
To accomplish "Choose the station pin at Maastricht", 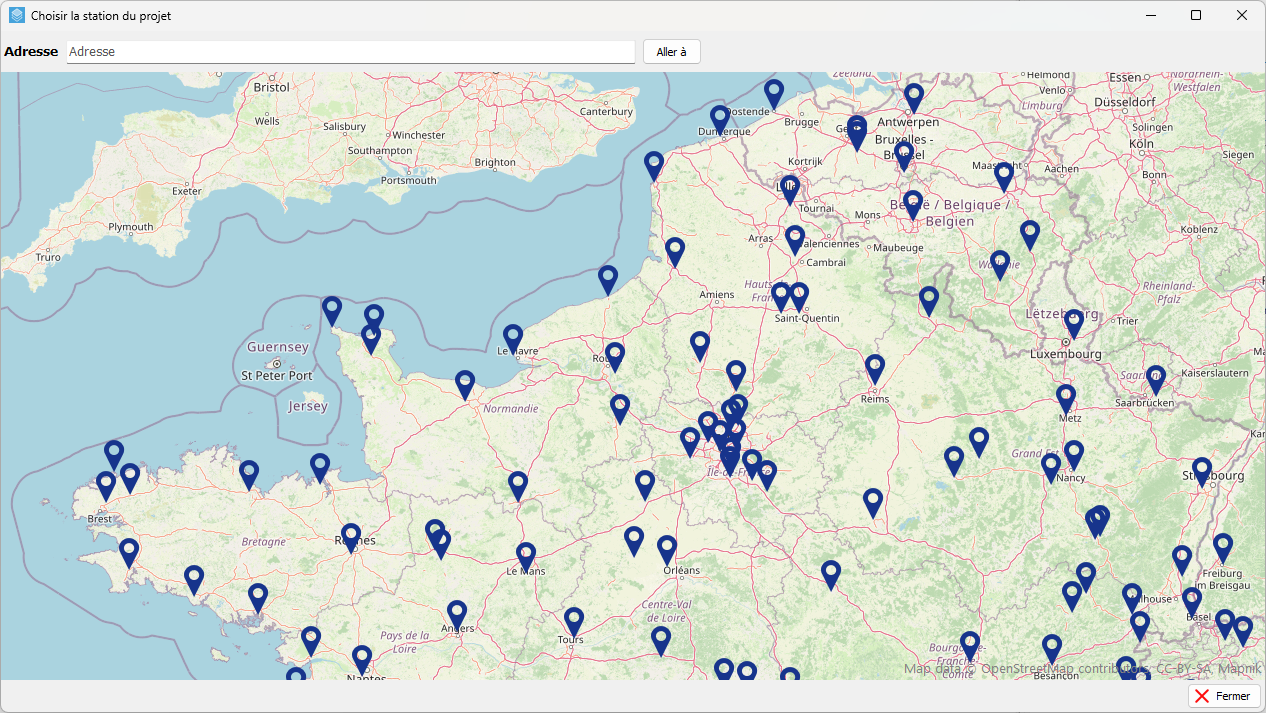I will (1004, 176).
